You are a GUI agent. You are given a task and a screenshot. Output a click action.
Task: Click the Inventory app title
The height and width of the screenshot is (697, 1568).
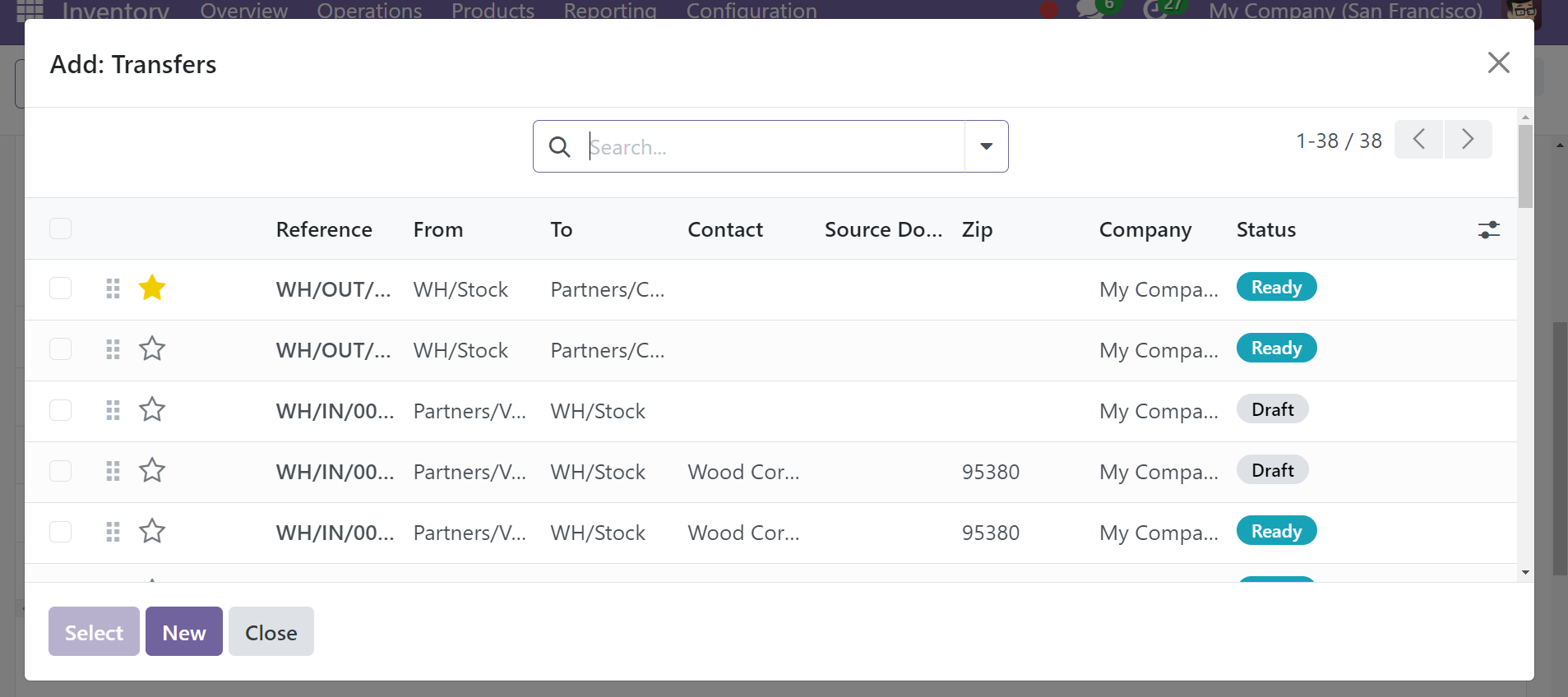[116, 10]
